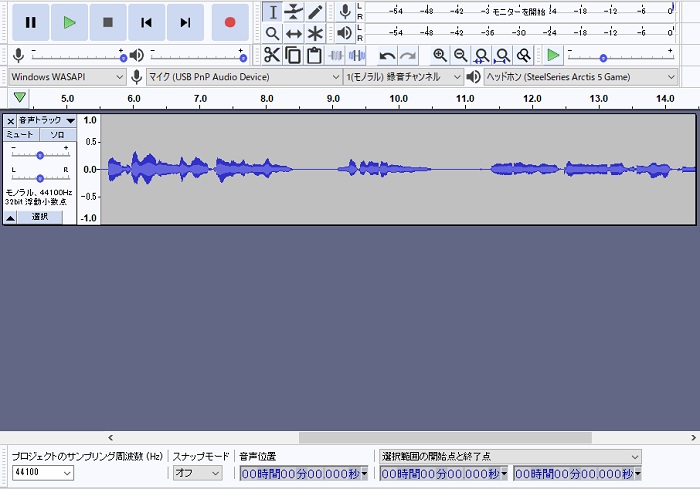700x489 pixels.
Task: Select the Draw pencil tool
Action: [x=315, y=12]
